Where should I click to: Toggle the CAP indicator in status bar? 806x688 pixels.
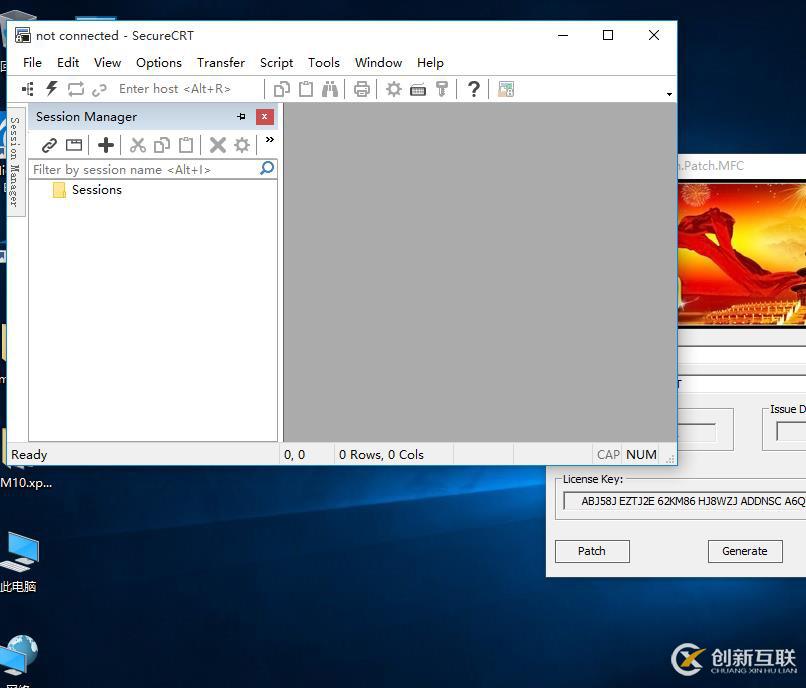tap(608, 454)
